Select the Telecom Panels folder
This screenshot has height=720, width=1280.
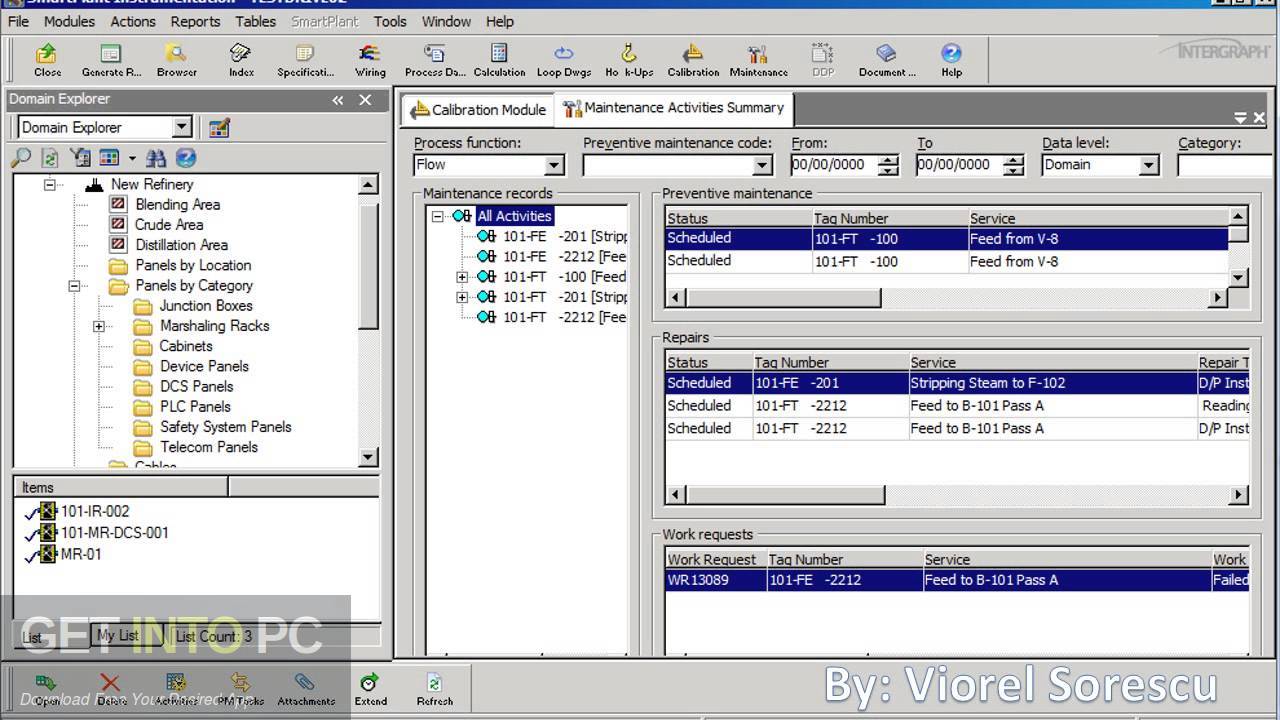click(208, 447)
